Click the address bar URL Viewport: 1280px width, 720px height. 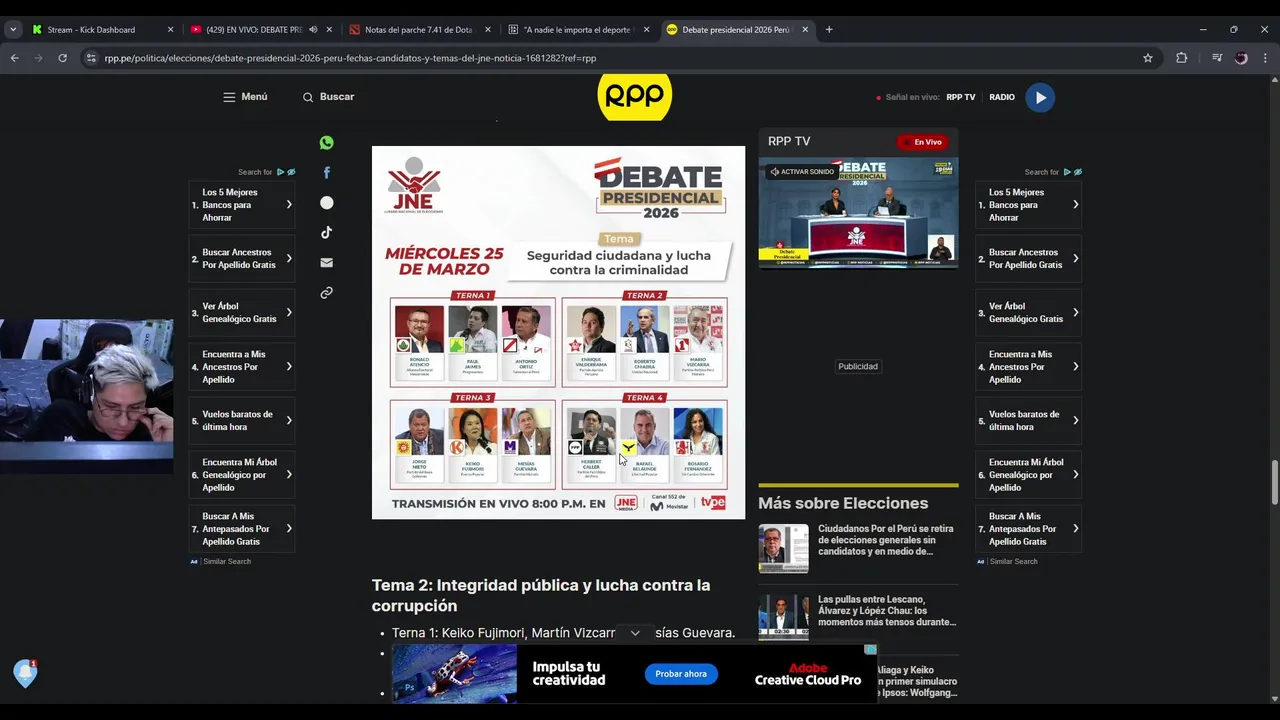[x=350, y=58]
